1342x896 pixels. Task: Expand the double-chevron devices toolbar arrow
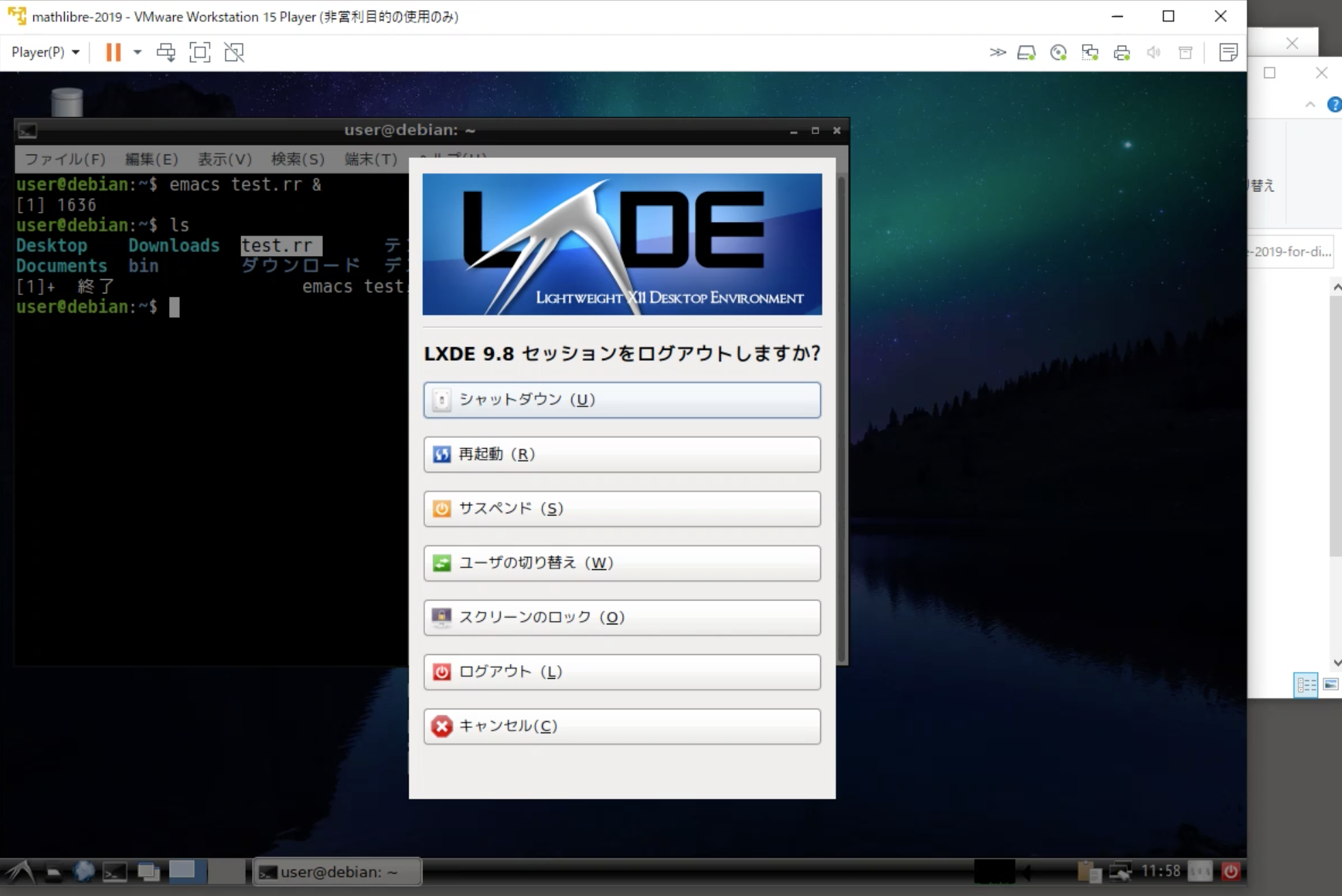[x=997, y=52]
